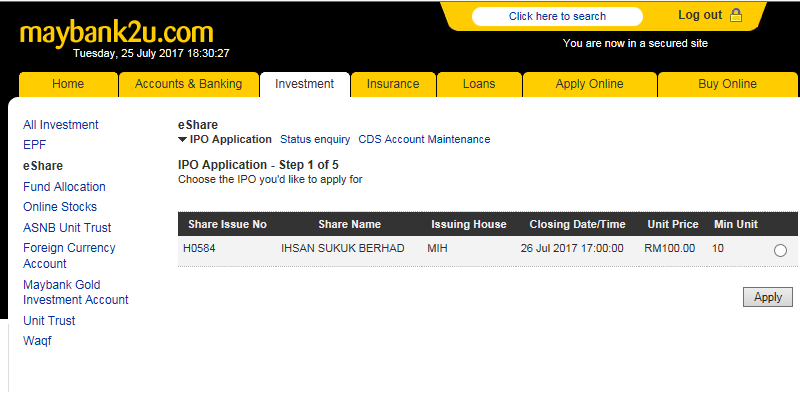Click the maybank2u.com logo
Viewport: 800px width, 400px height.
(x=116, y=33)
